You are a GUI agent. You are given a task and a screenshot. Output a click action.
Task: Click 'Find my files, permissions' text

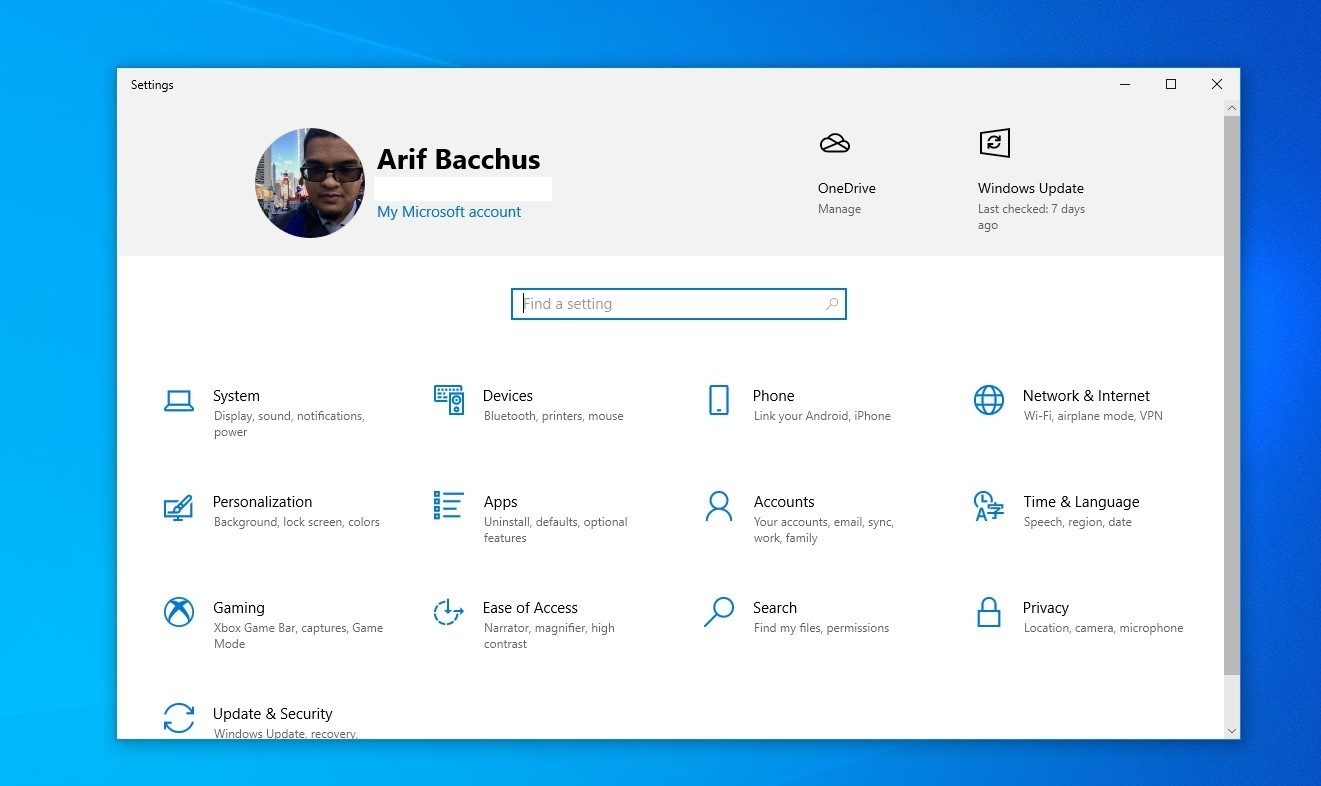[821, 628]
